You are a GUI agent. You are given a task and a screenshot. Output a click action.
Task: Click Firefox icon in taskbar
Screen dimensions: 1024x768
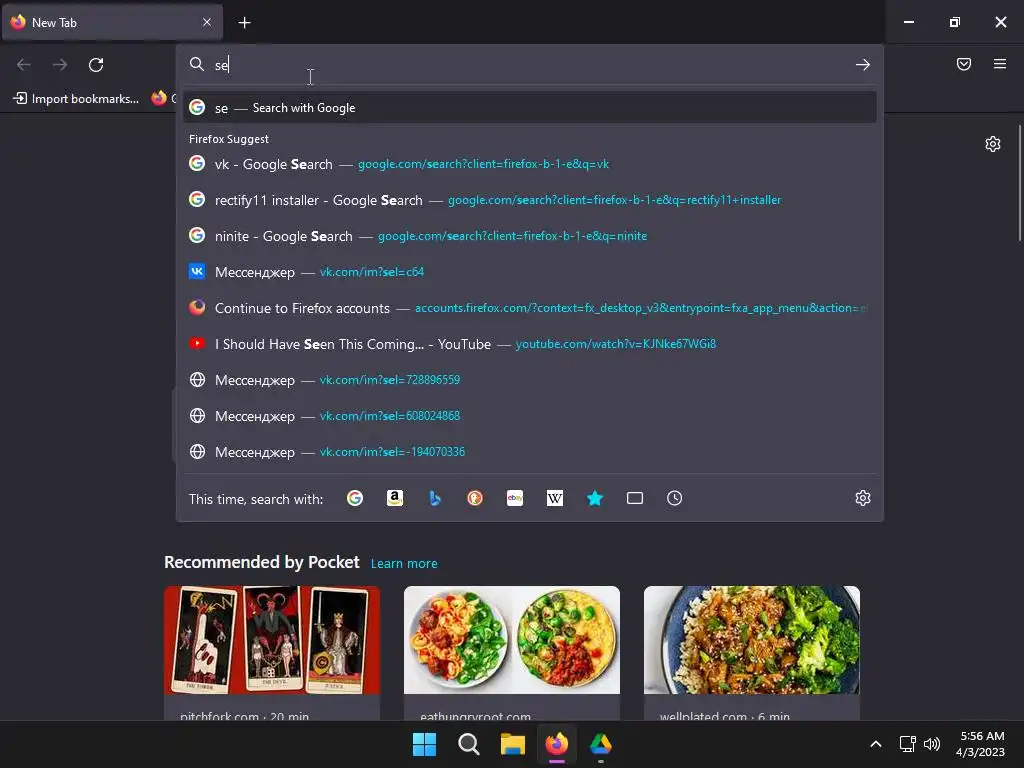556,744
